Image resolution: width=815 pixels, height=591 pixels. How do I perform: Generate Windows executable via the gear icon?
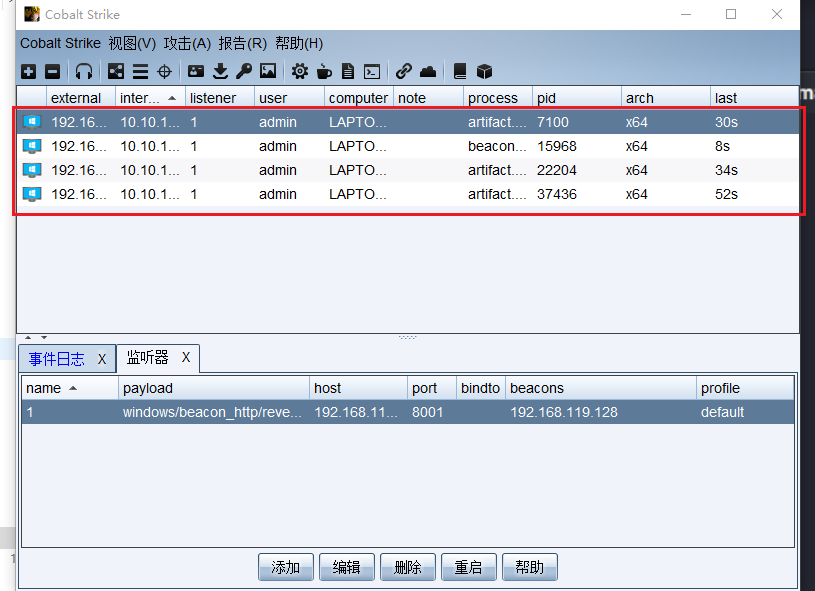point(300,71)
